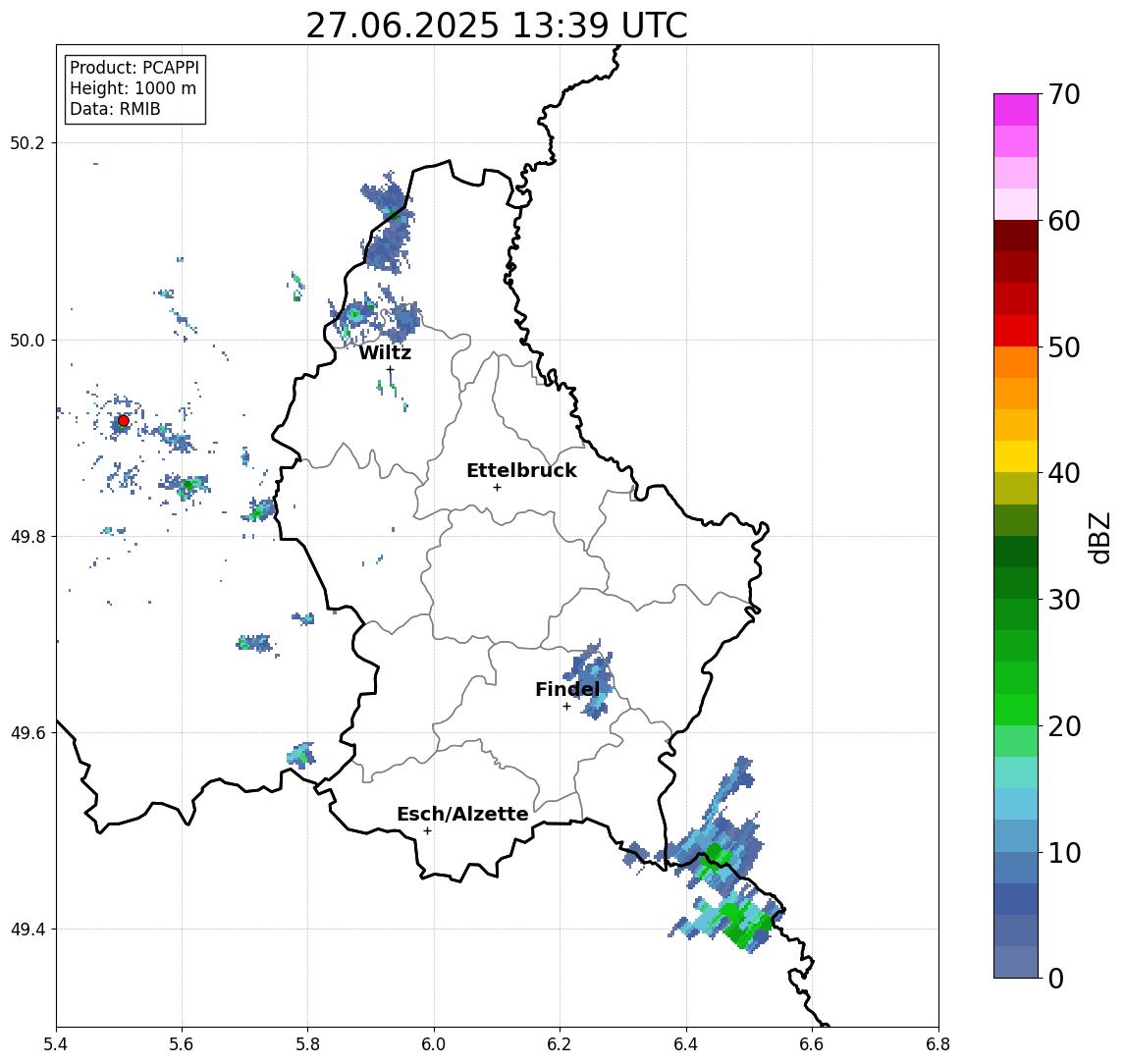Screen dimensions: 1124x1064
Task: Click the light blue swatch just above 10 dBZ
Action: click(x=1016, y=836)
